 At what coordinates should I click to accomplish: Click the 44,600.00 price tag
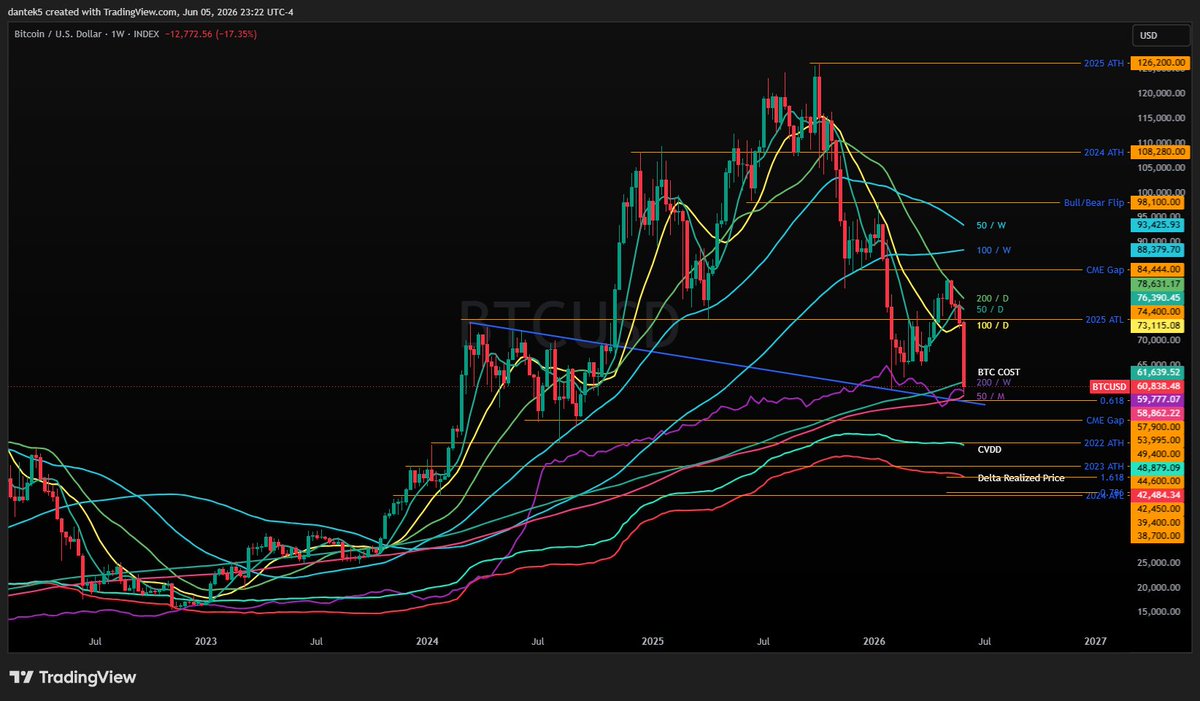[x=1159, y=480]
